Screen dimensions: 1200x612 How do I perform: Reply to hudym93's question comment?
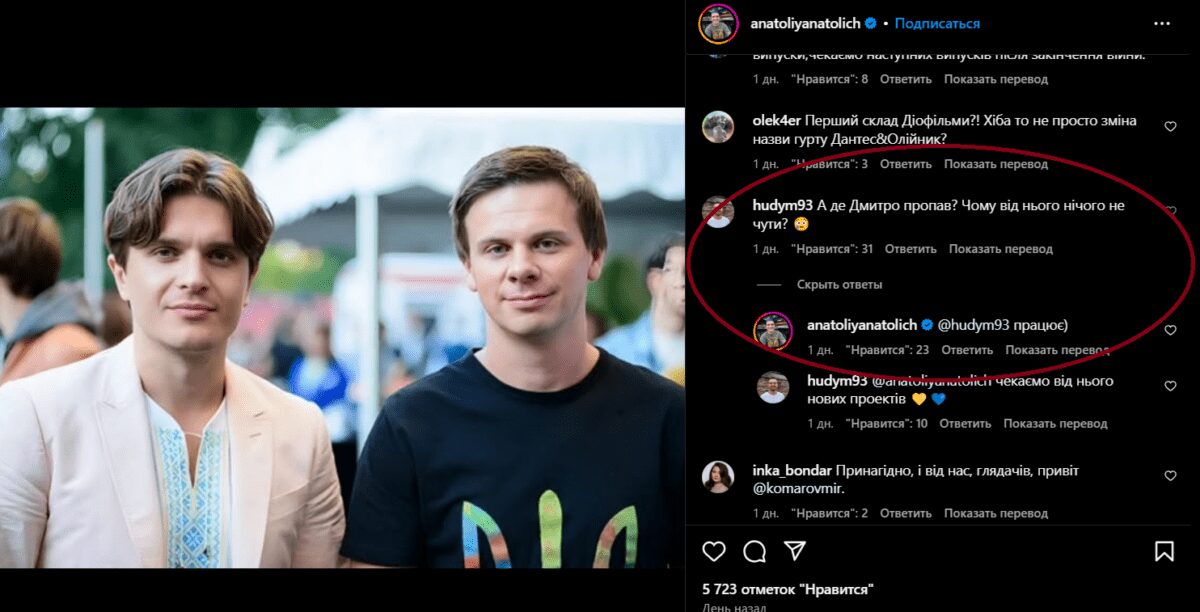tap(910, 249)
